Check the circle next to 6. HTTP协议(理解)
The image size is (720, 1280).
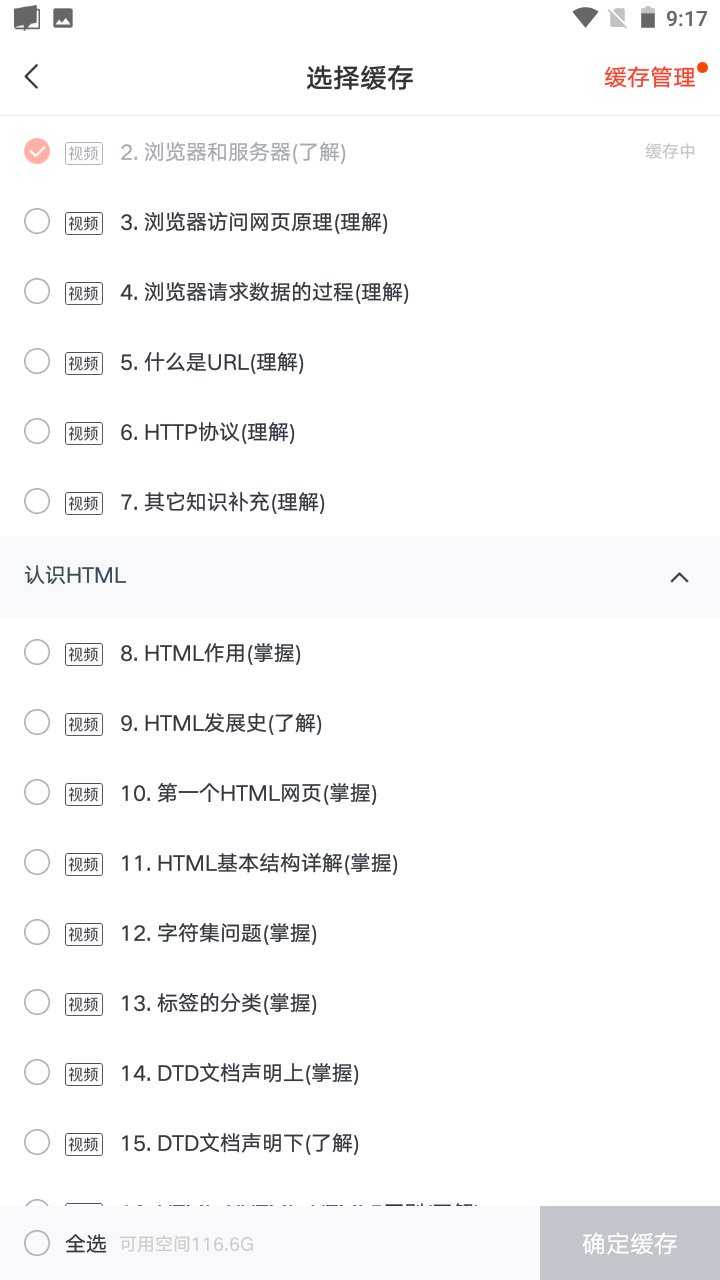pos(37,431)
